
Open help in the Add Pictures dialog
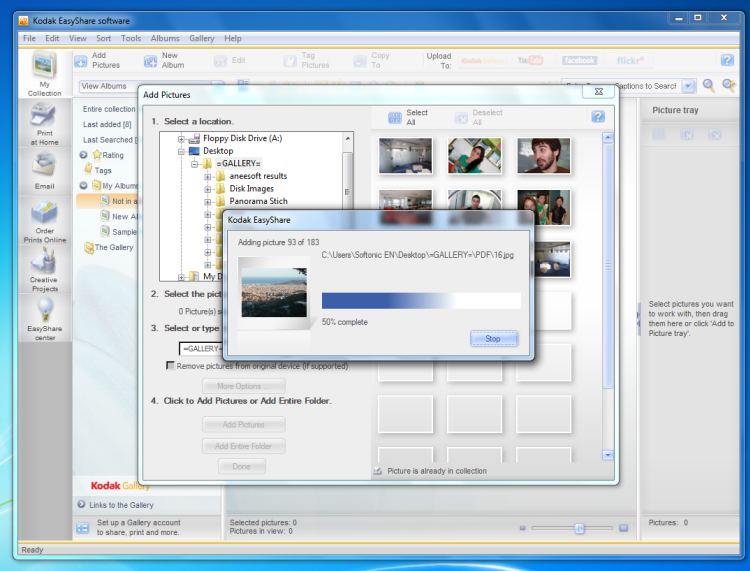[x=598, y=117]
